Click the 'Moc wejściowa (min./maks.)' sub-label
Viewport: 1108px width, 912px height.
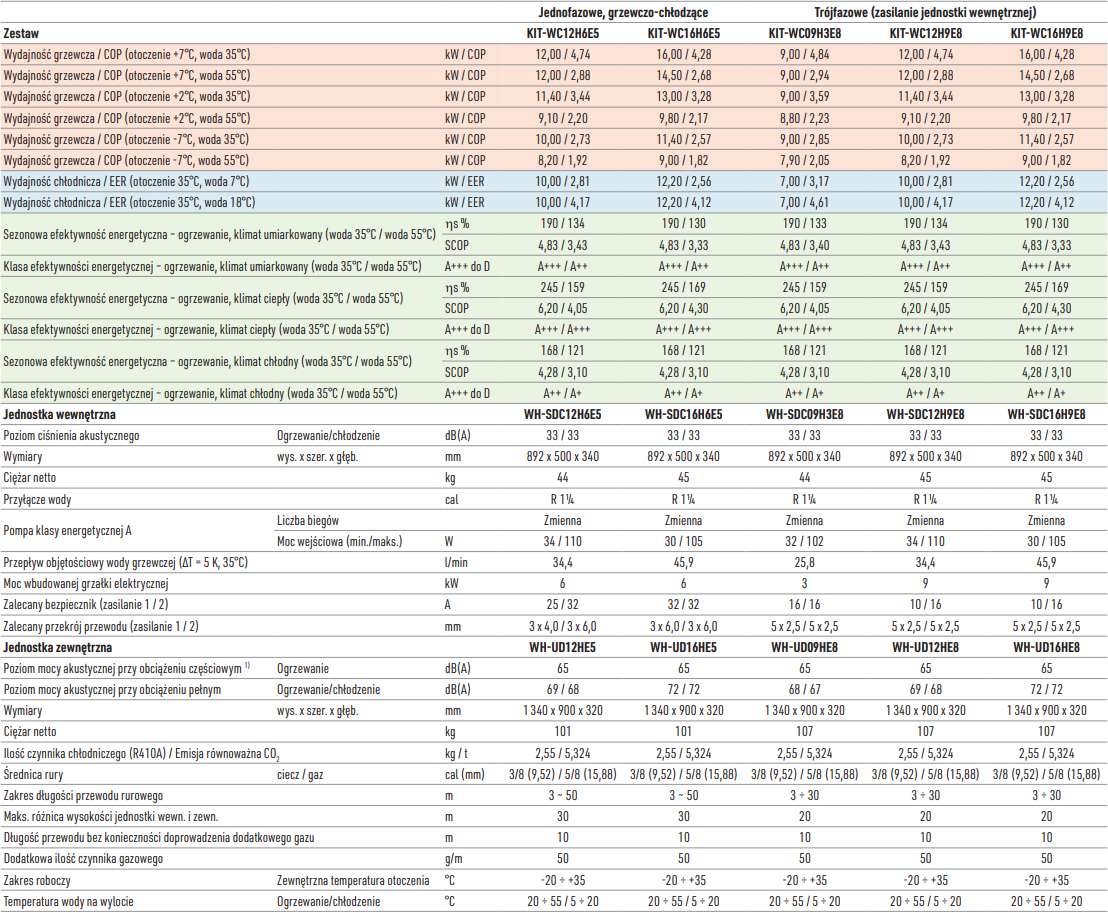[x=339, y=542]
